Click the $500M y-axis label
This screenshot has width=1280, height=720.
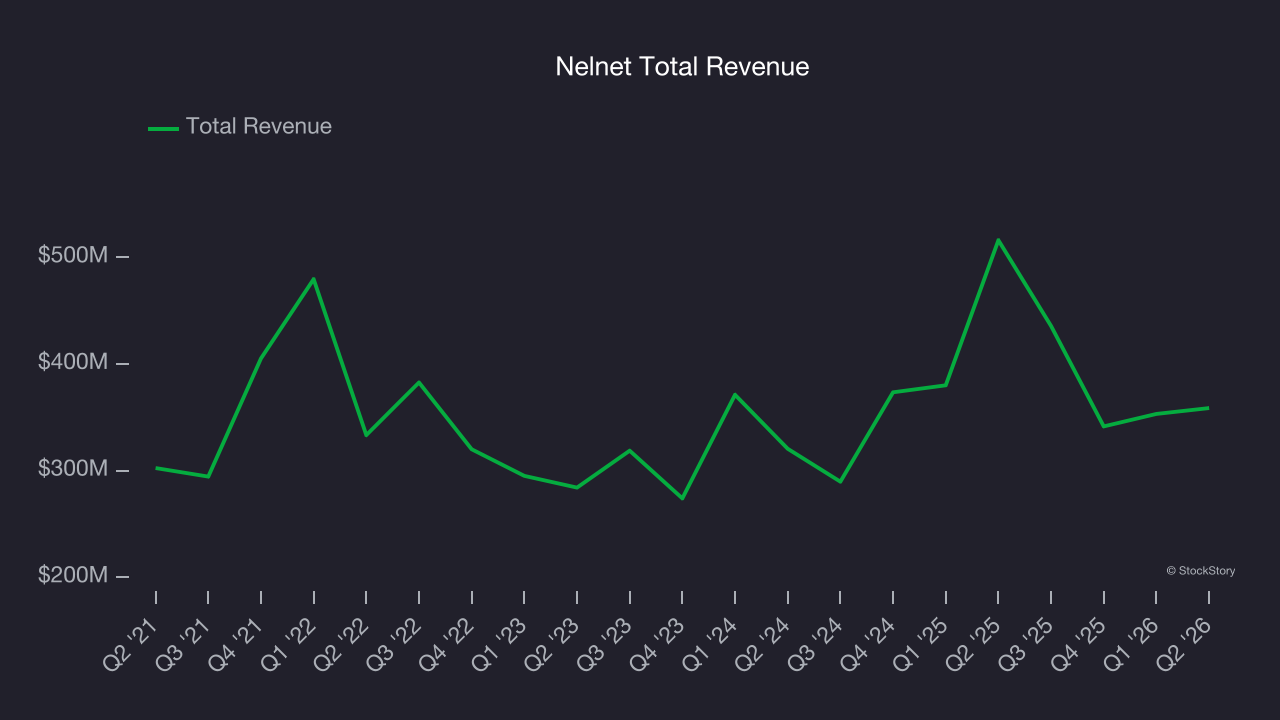pos(73,256)
